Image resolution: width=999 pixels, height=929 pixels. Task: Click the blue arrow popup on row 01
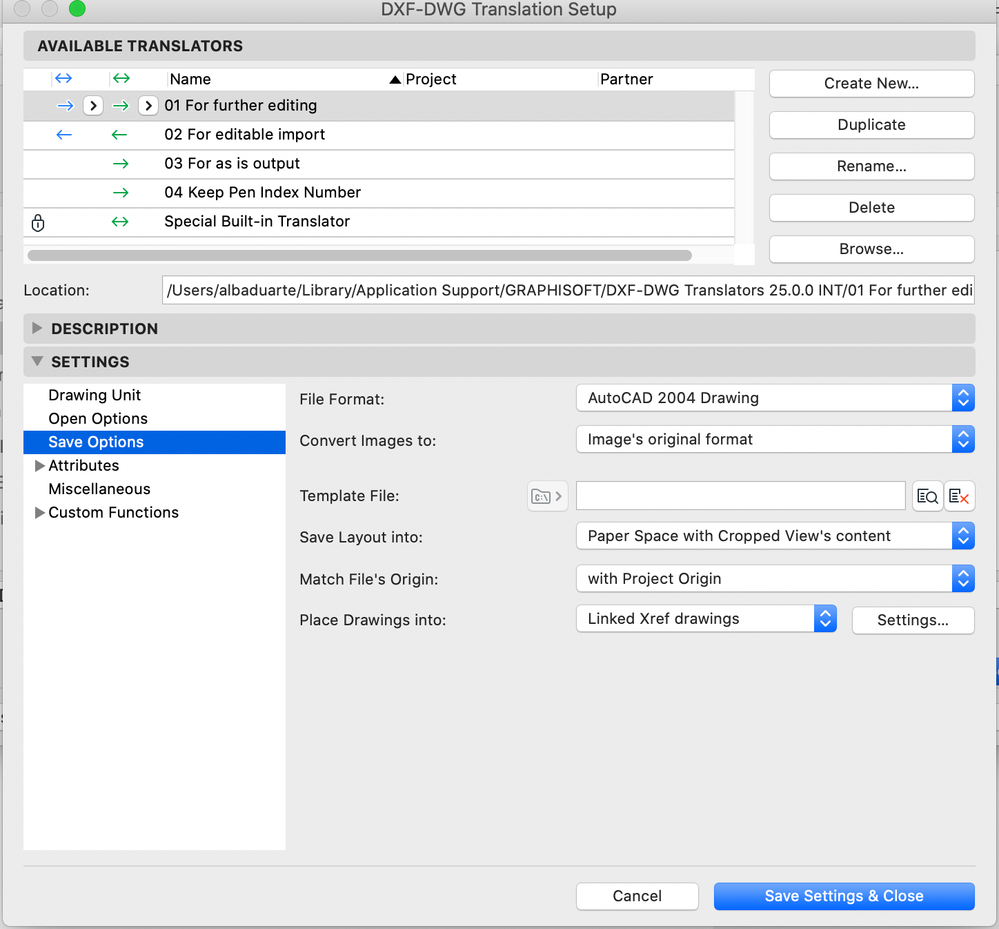pyautogui.click(x=93, y=105)
